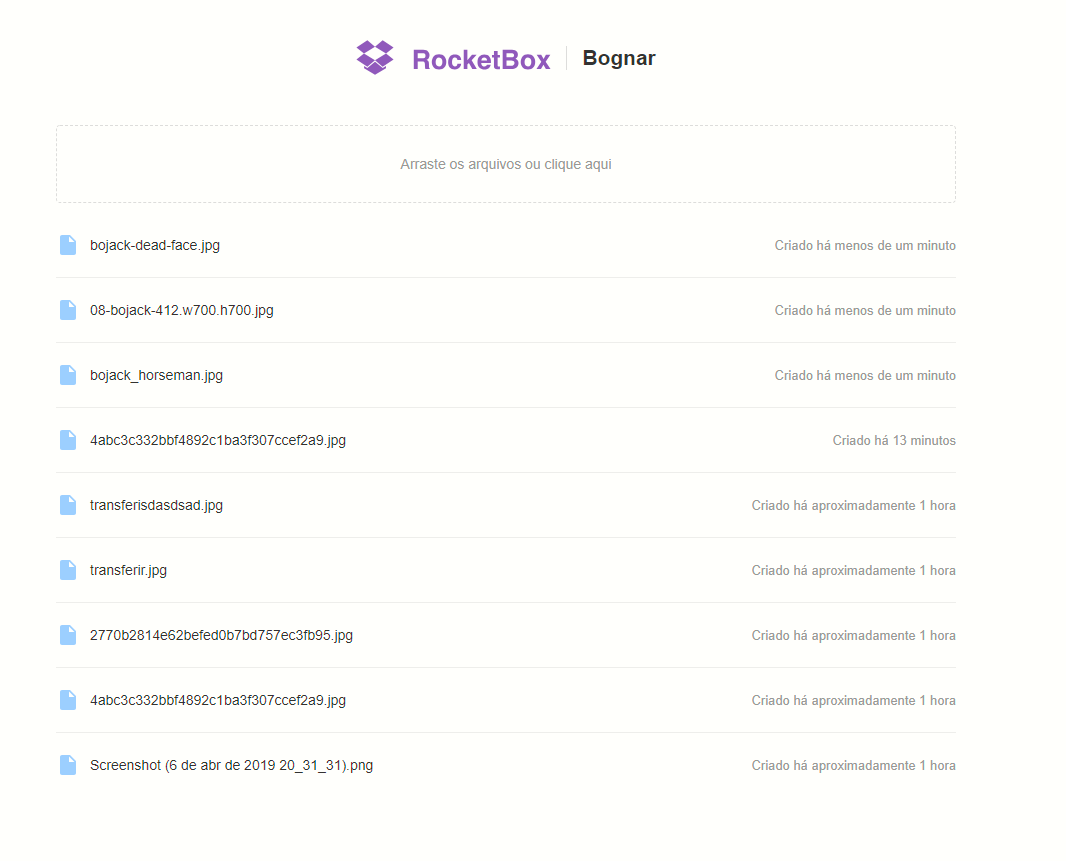1066x861 pixels.
Task: Open the file bojack_horseman.jpg
Action: click(x=157, y=375)
